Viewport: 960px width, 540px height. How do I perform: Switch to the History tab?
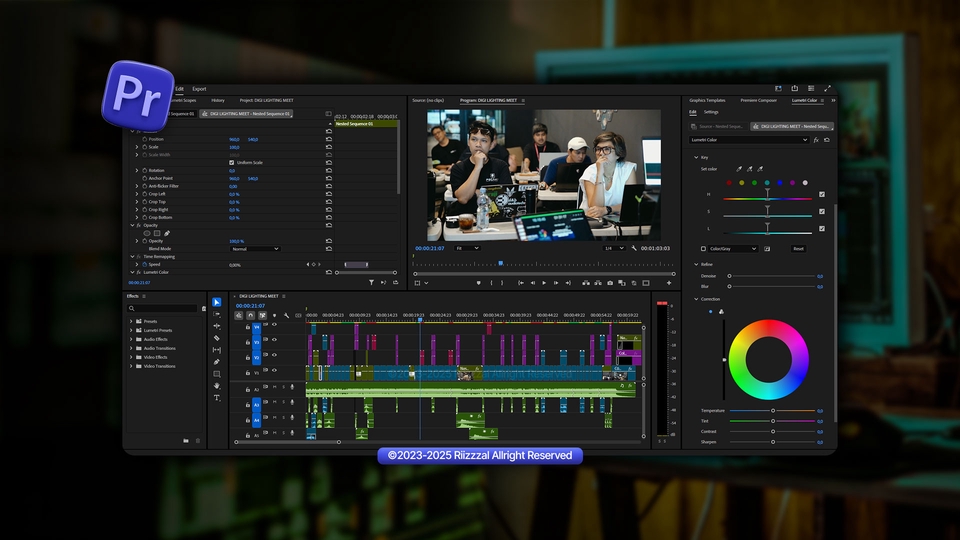(218, 100)
